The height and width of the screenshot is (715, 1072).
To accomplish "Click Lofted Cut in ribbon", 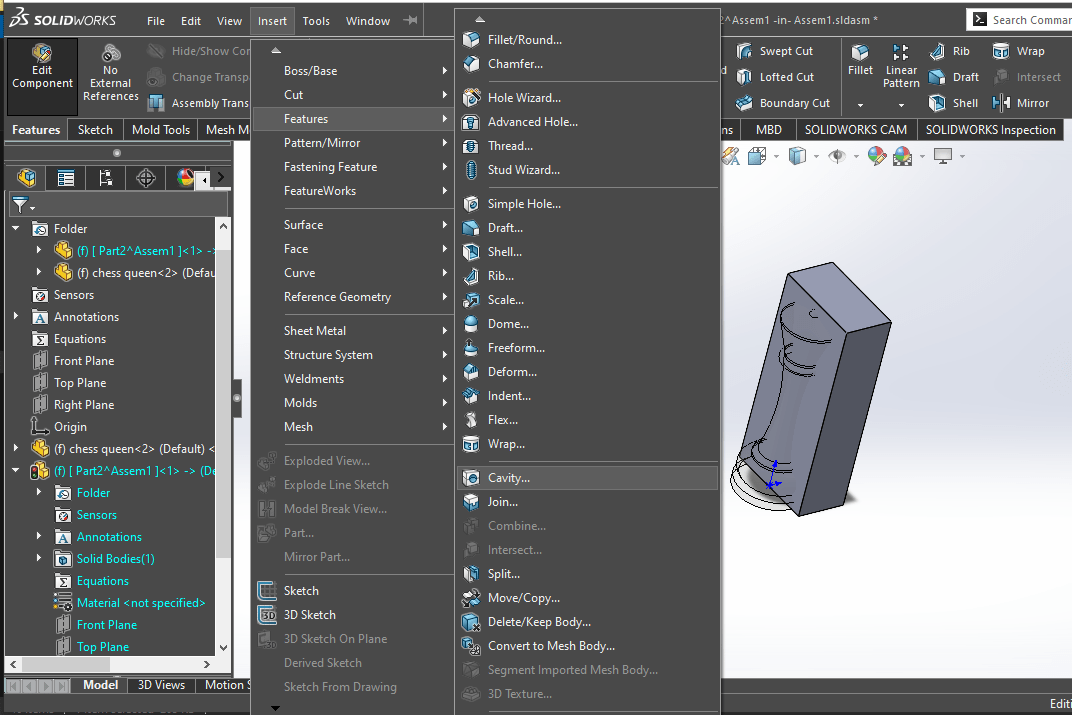I will [x=775, y=77].
